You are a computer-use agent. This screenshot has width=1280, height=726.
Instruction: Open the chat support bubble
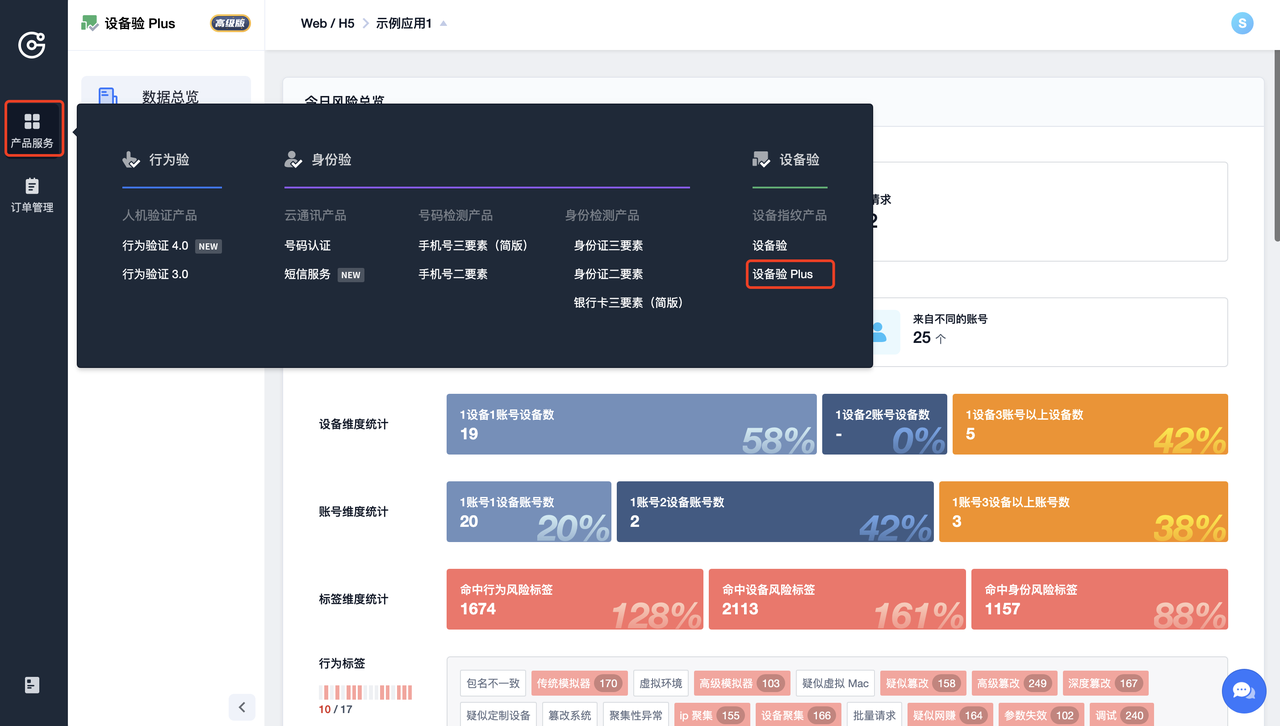pyautogui.click(x=1243, y=691)
